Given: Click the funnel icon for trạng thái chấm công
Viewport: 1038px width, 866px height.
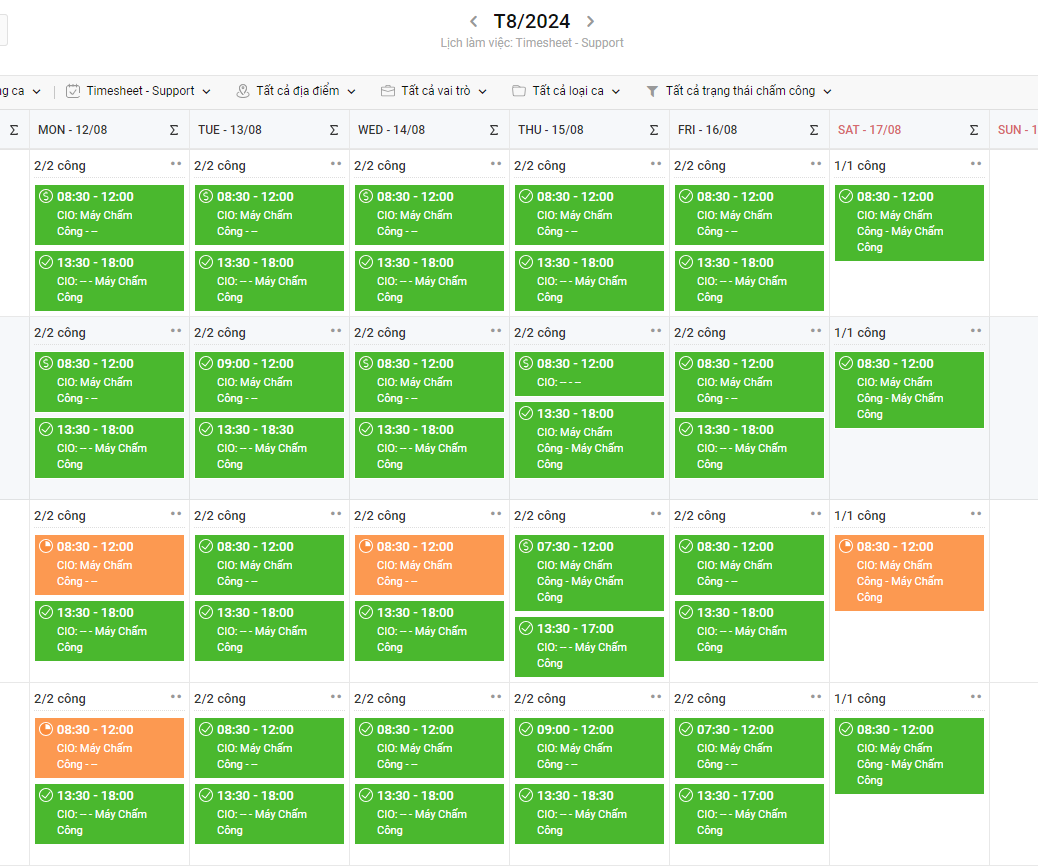Looking at the screenshot, I should point(652,91).
